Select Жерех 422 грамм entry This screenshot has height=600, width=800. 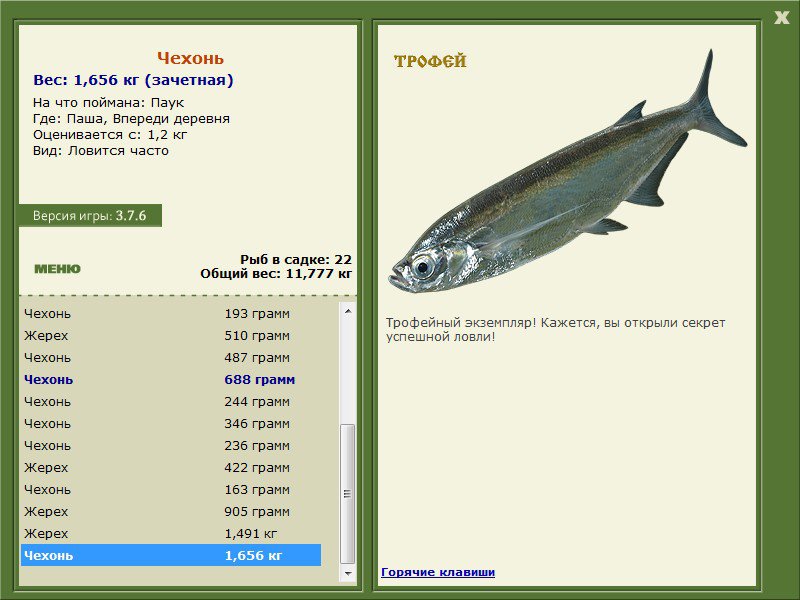coord(170,468)
